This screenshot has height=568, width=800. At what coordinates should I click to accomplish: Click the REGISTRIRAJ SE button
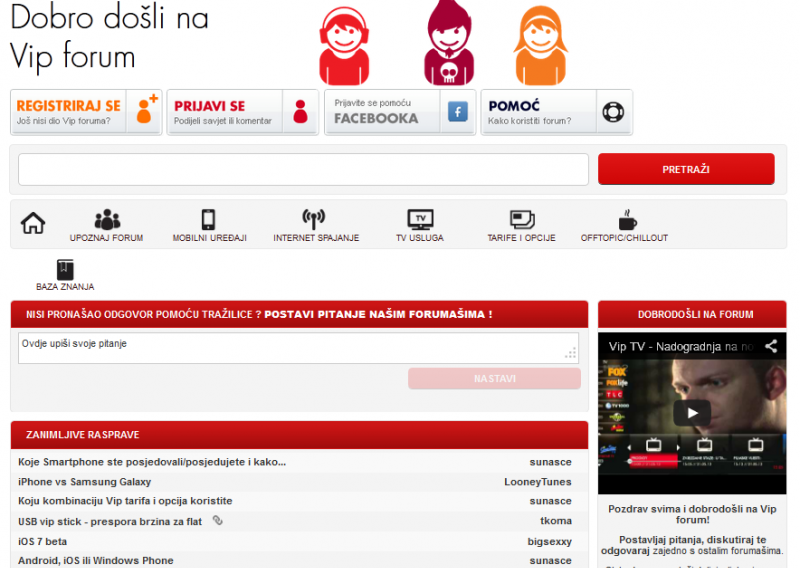[x=86, y=112]
